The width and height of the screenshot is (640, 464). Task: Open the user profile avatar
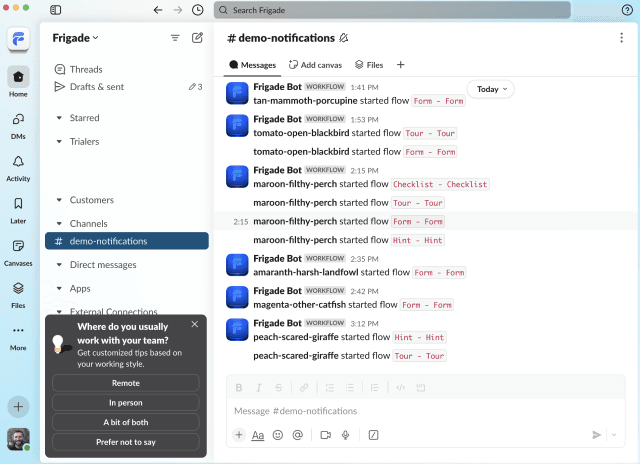tap(18, 439)
